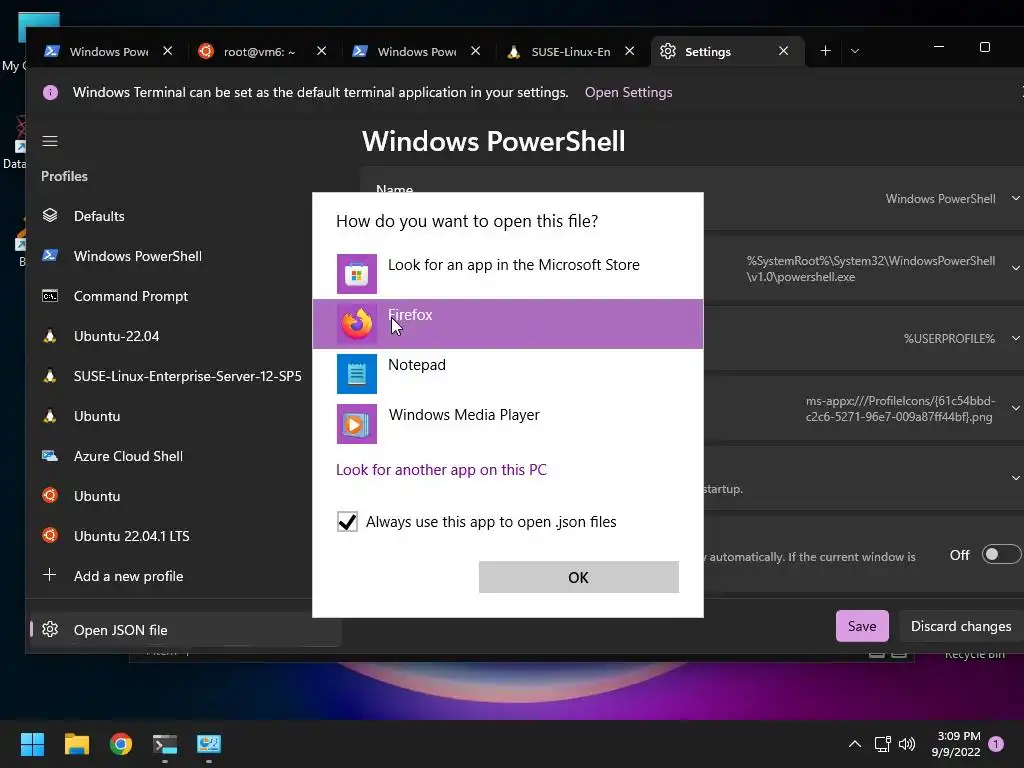1024x768 pixels.
Task: Expand the startup setting row chevron
Action: pos(1016,478)
